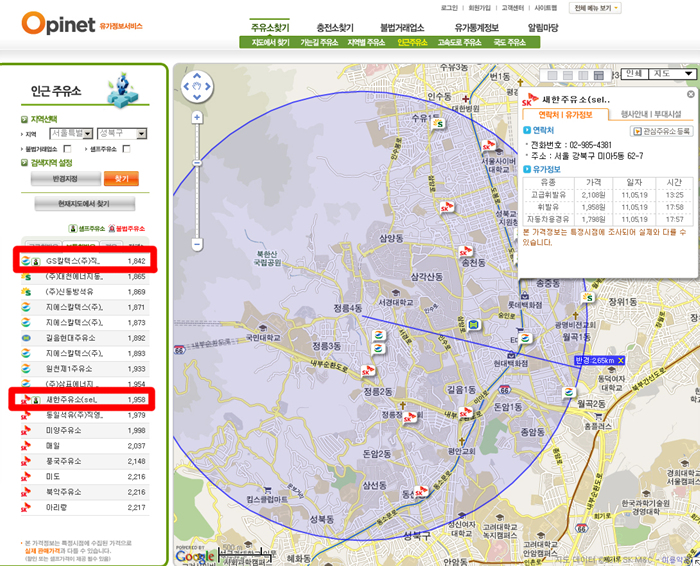Click the GS Caltex logo in the 1,842 row
Image resolution: width=700 pixels, height=566 pixels.
point(26,261)
